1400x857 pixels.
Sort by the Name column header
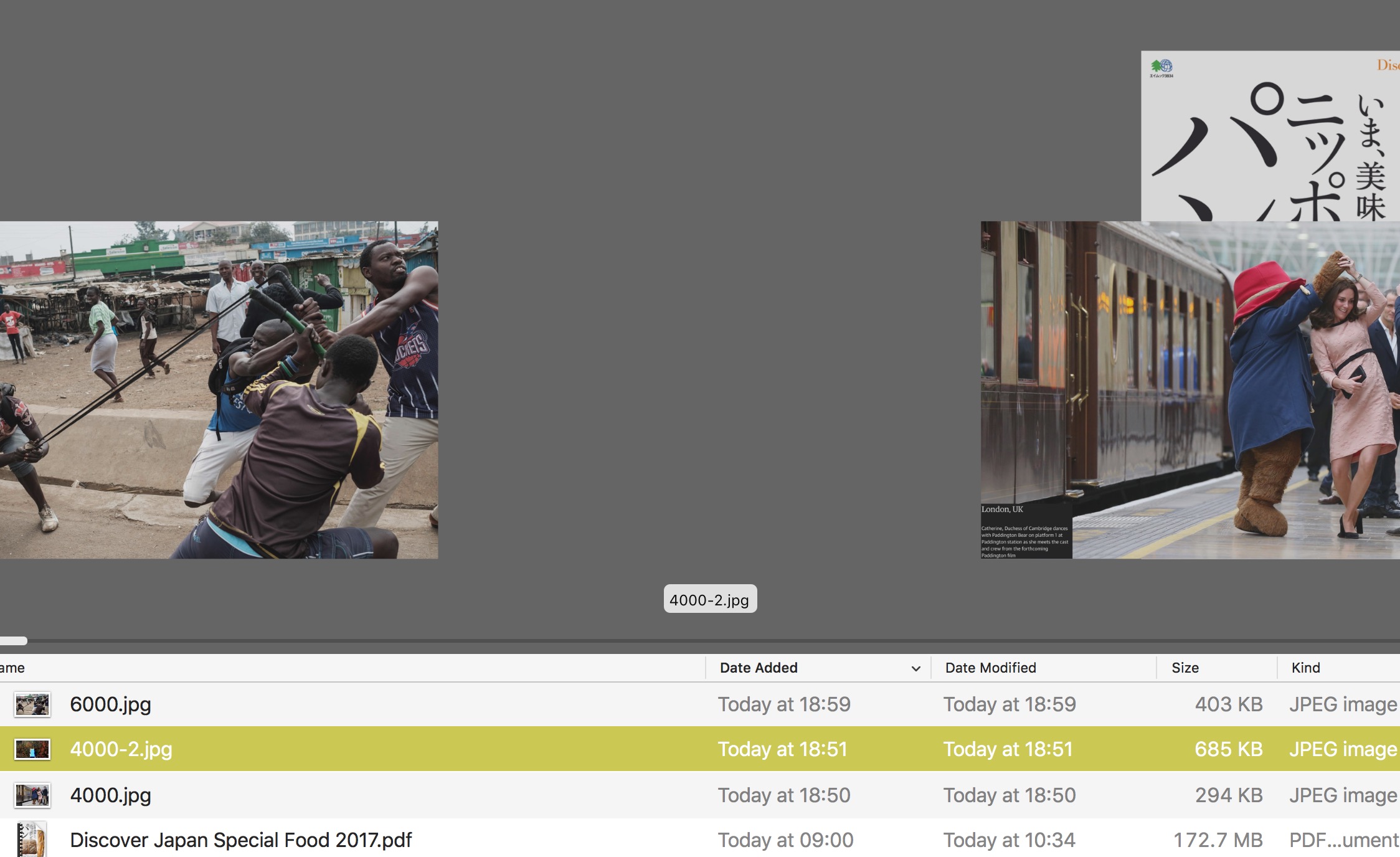12,668
